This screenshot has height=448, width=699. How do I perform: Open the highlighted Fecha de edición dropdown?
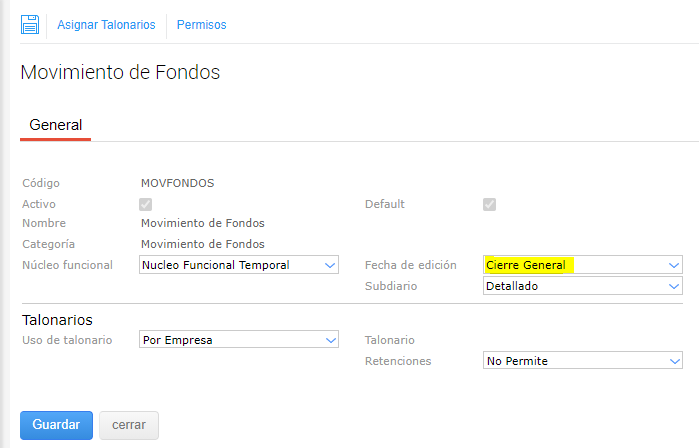tap(582, 265)
